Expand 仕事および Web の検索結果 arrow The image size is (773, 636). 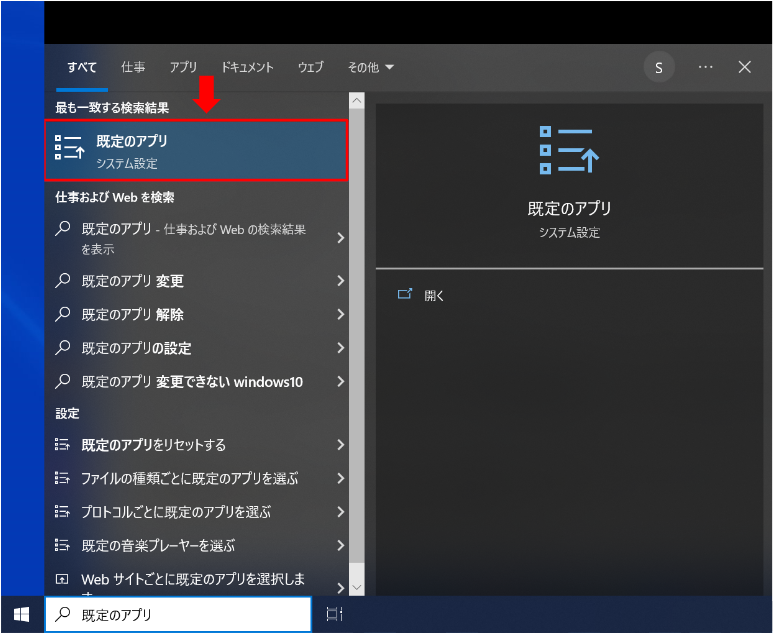click(340, 238)
